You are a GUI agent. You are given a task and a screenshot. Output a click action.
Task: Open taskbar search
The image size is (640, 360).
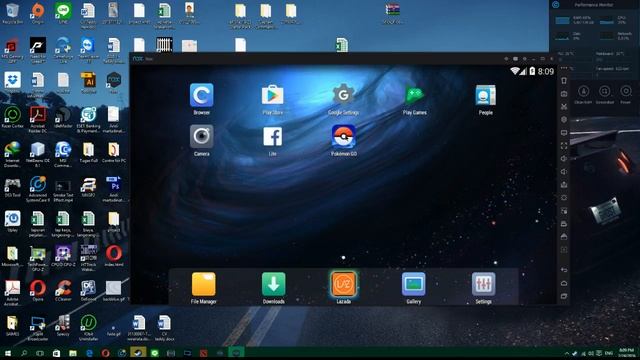pyautogui.click(x=24, y=353)
